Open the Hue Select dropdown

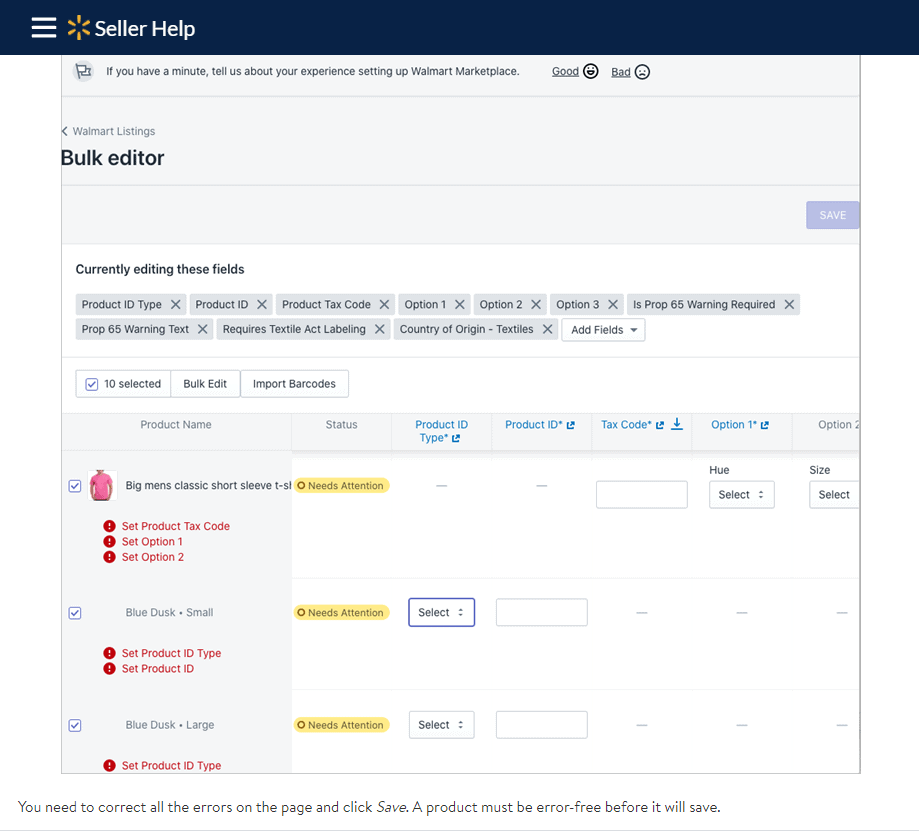click(x=741, y=494)
